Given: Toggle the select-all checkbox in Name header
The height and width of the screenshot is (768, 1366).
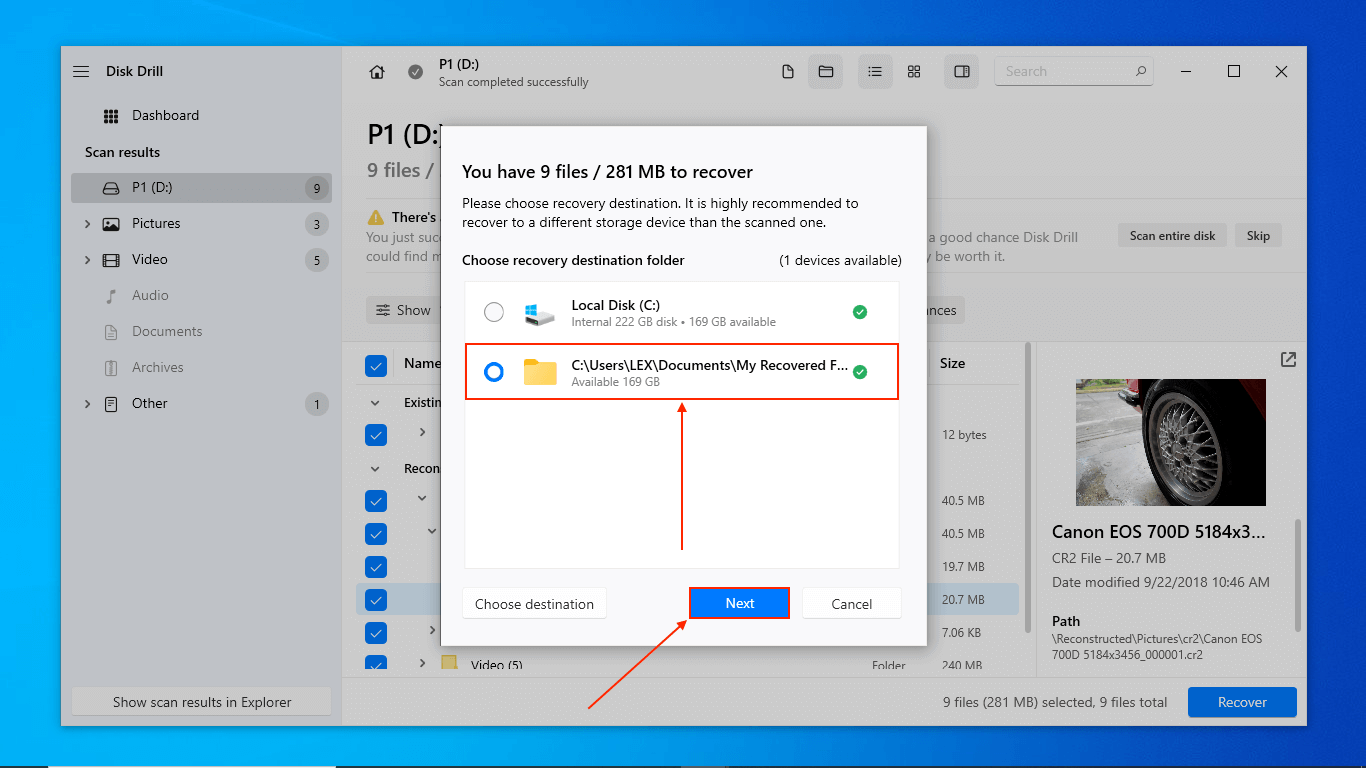Looking at the screenshot, I should (376, 366).
